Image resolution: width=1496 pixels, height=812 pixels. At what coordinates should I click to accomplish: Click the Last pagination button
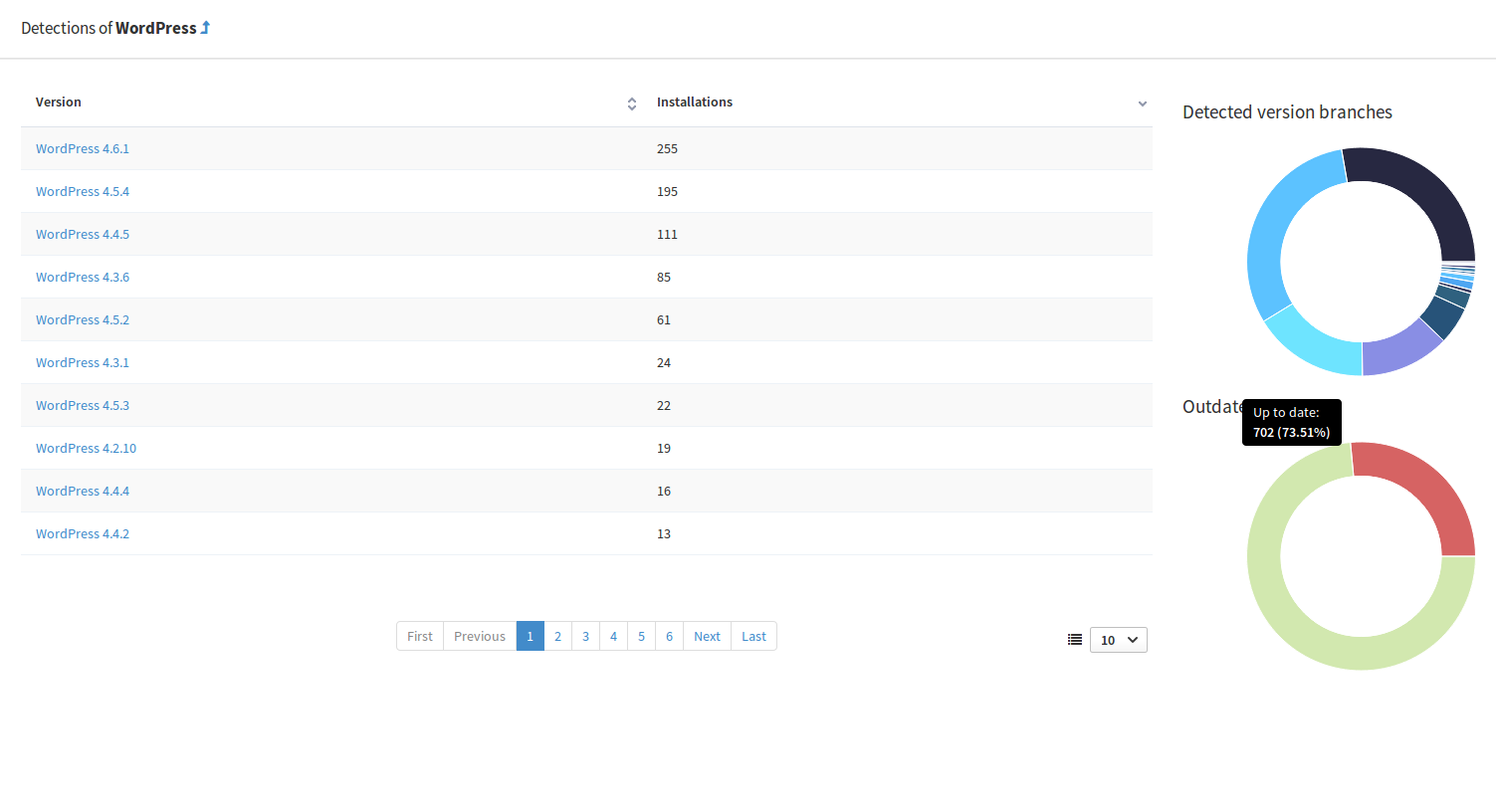pos(753,637)
